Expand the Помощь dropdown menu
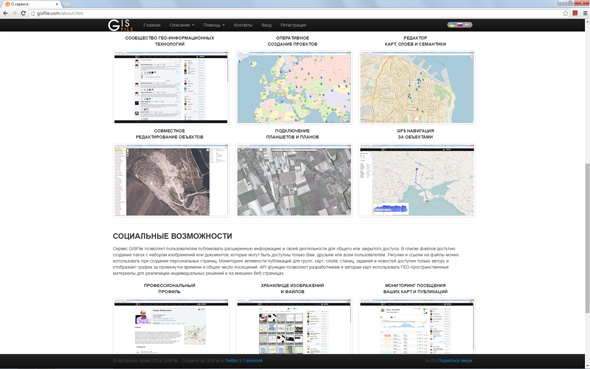The height and width of the screenshot is (369, 590). click(x=214, y=25)
